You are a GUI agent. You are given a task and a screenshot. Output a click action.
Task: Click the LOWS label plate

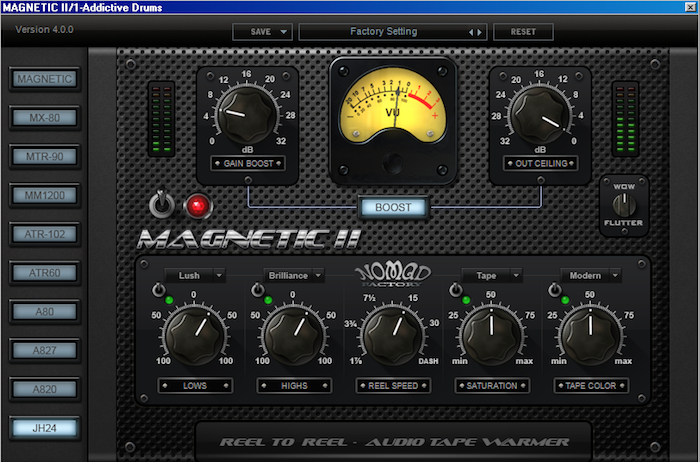(195, 386)
